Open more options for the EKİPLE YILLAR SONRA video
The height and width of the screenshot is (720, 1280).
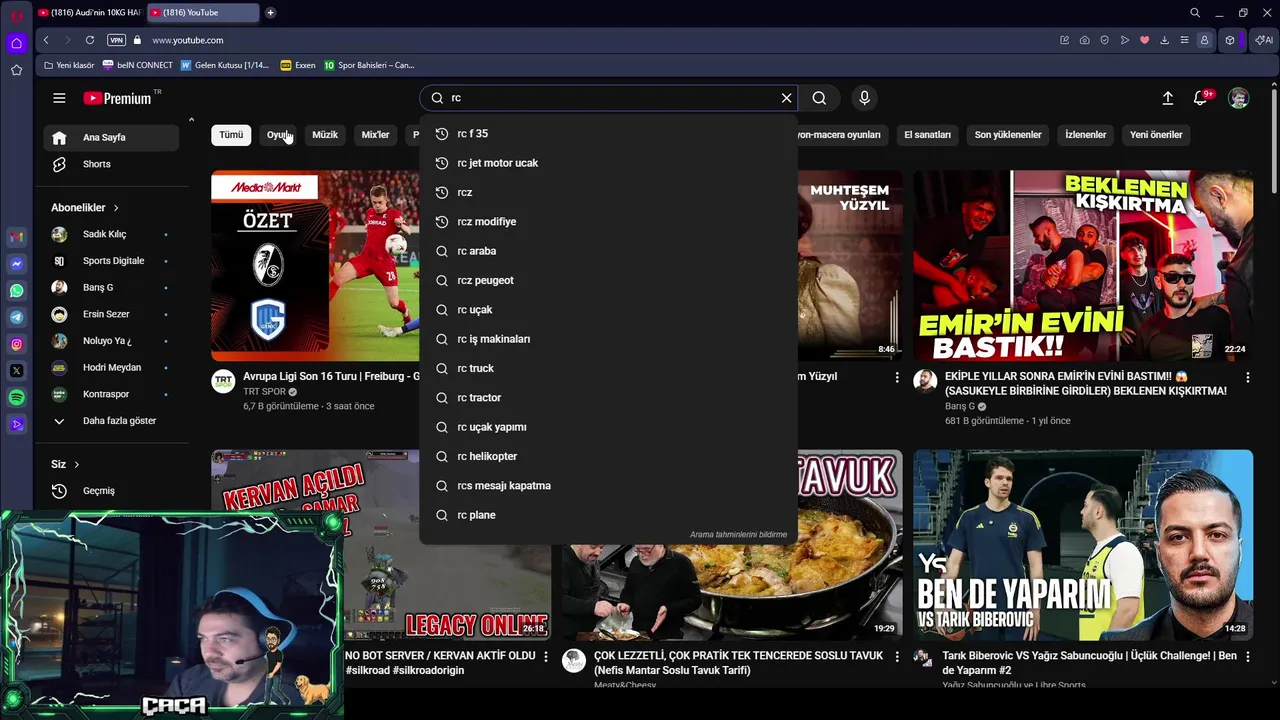click(x=1247, y=378)
